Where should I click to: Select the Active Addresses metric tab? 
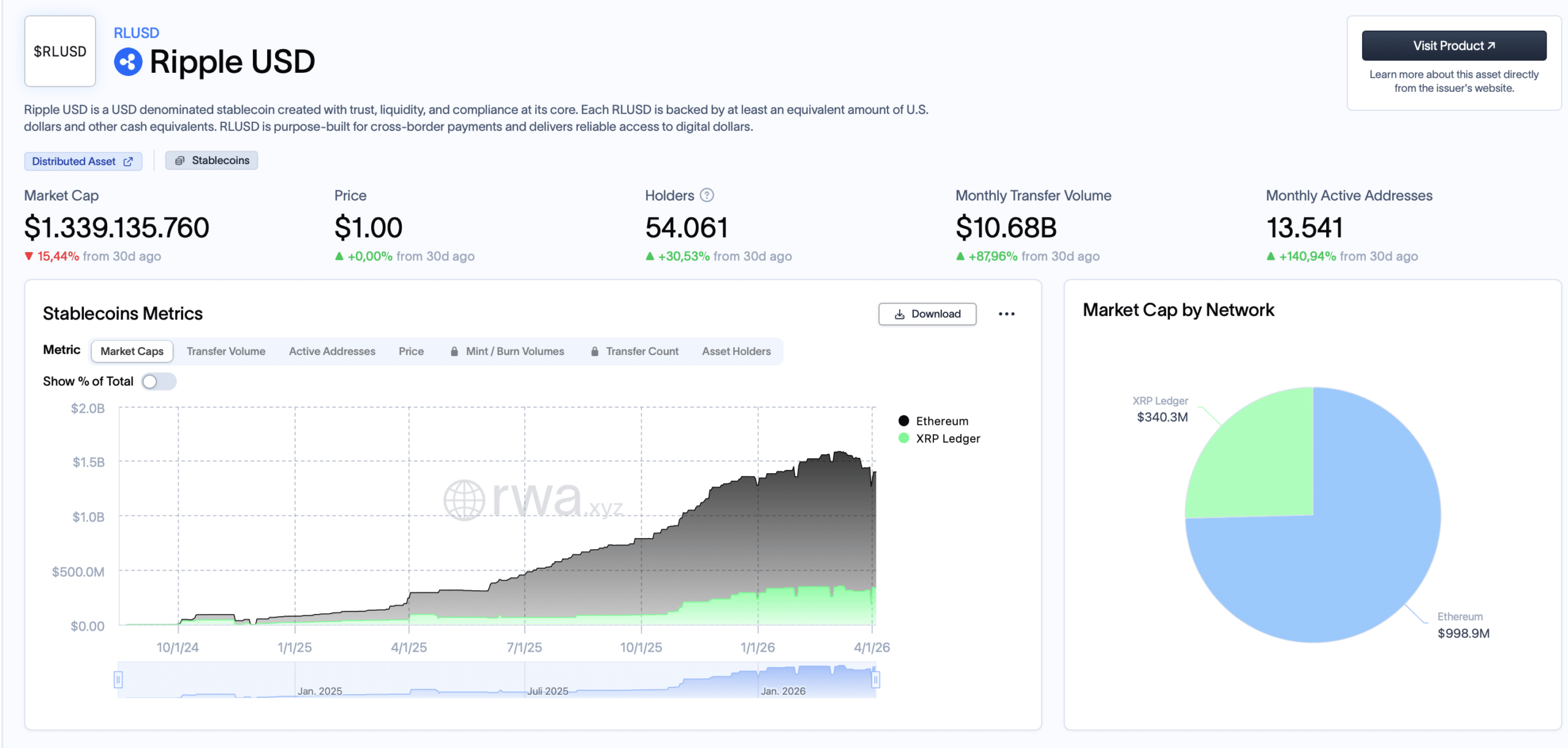(332, 351)
